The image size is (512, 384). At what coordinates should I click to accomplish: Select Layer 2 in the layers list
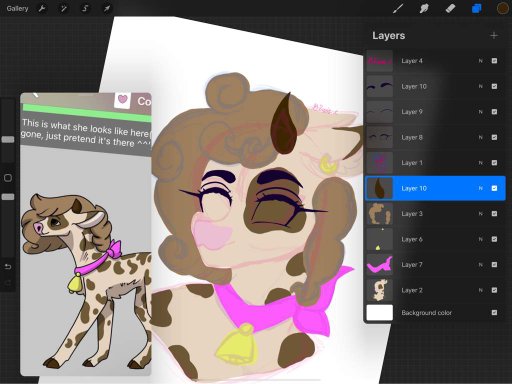point(435,290)
